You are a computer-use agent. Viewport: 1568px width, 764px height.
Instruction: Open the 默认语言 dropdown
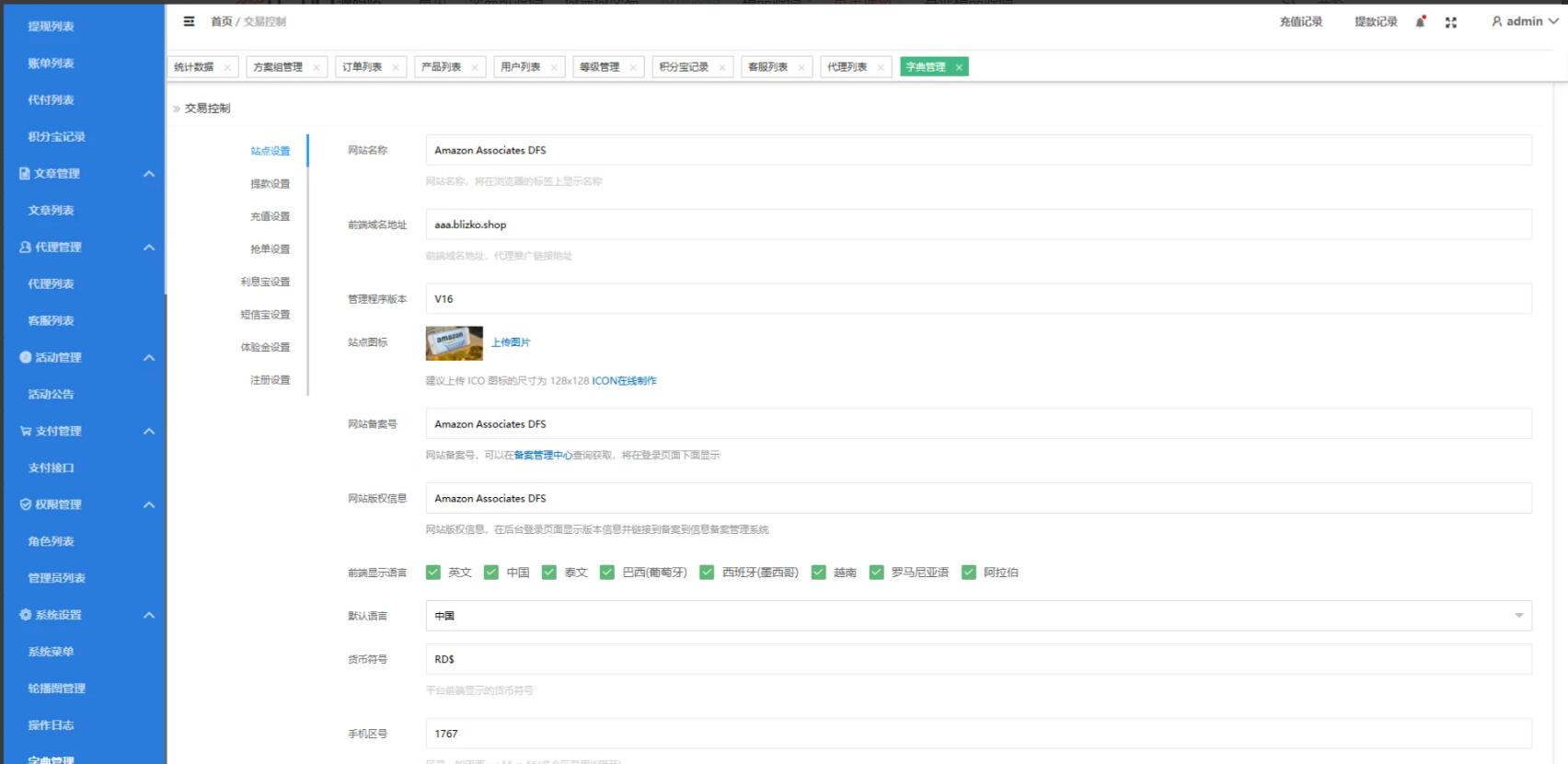tap(978, 616)
